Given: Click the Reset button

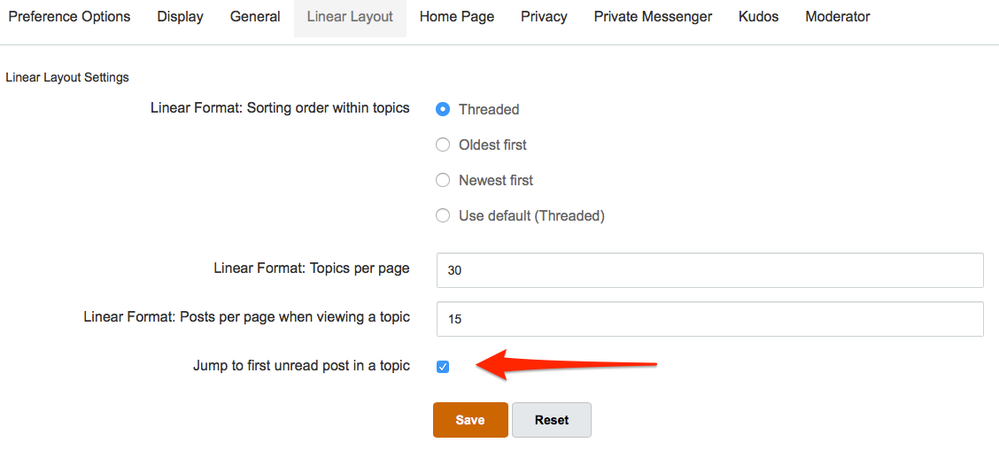Looking at the screenshot, I should (552, 420).
